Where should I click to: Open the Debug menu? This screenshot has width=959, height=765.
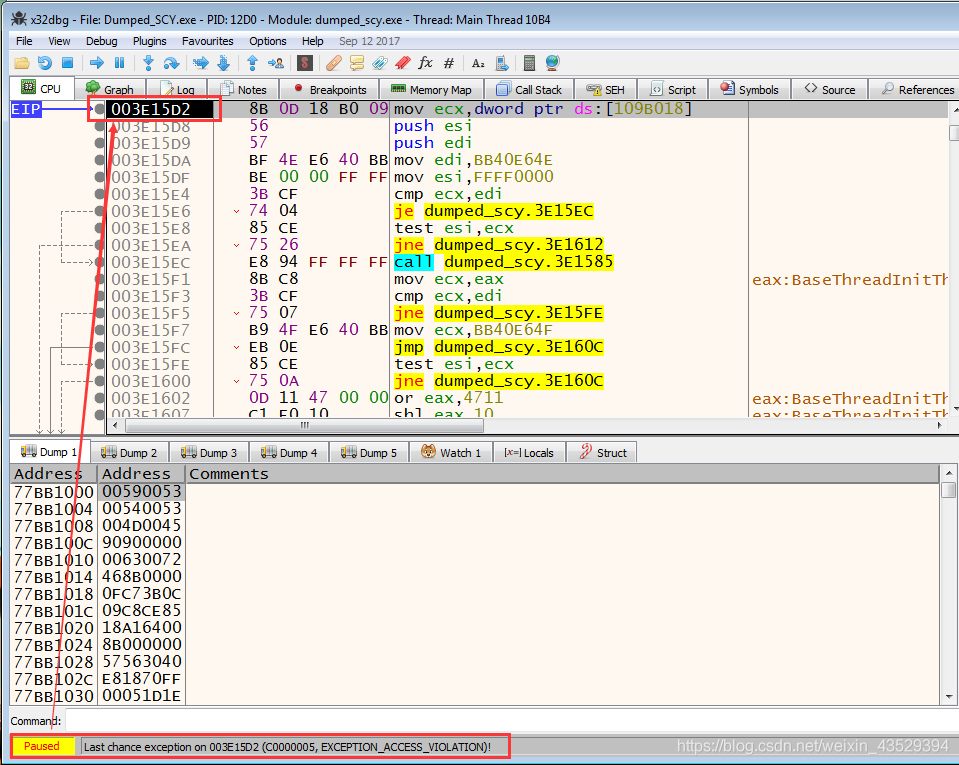click(x=102, y=41)
